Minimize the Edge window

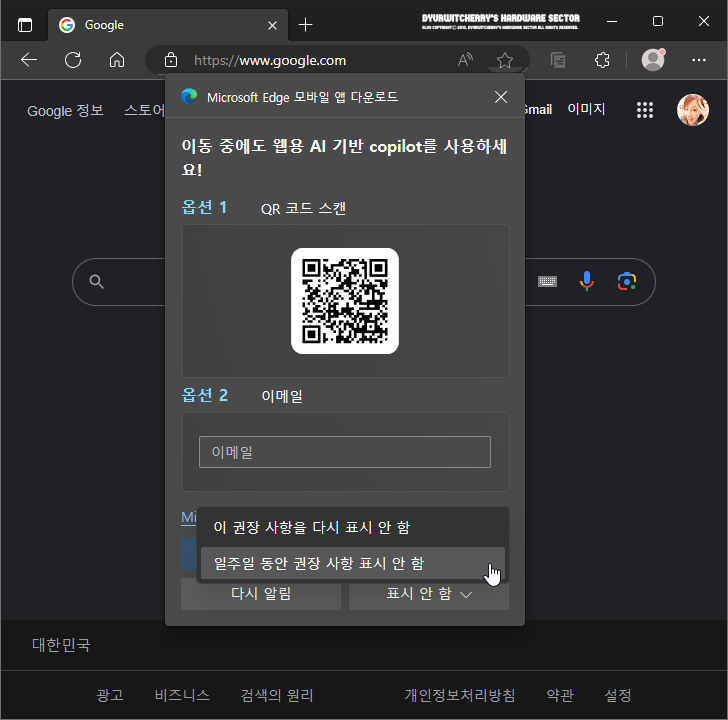612,21
